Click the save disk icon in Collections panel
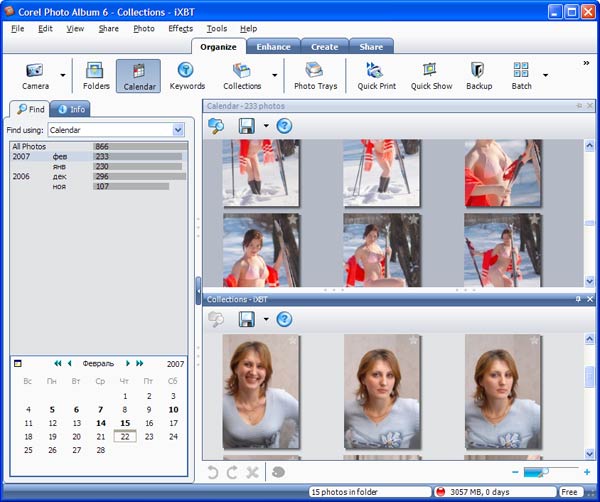 (246, 319)
